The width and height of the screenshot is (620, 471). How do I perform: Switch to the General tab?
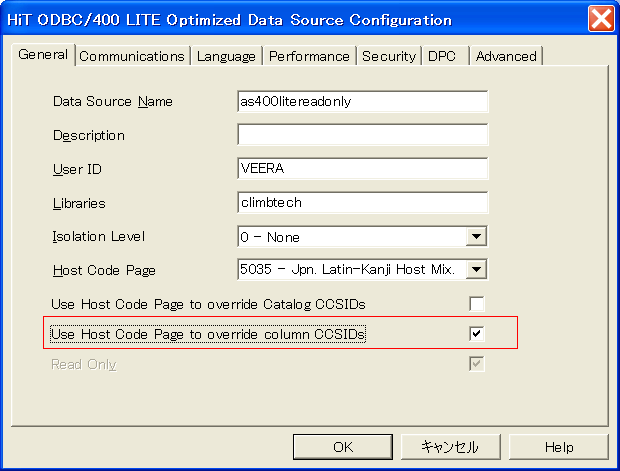(x=43, y=55)
